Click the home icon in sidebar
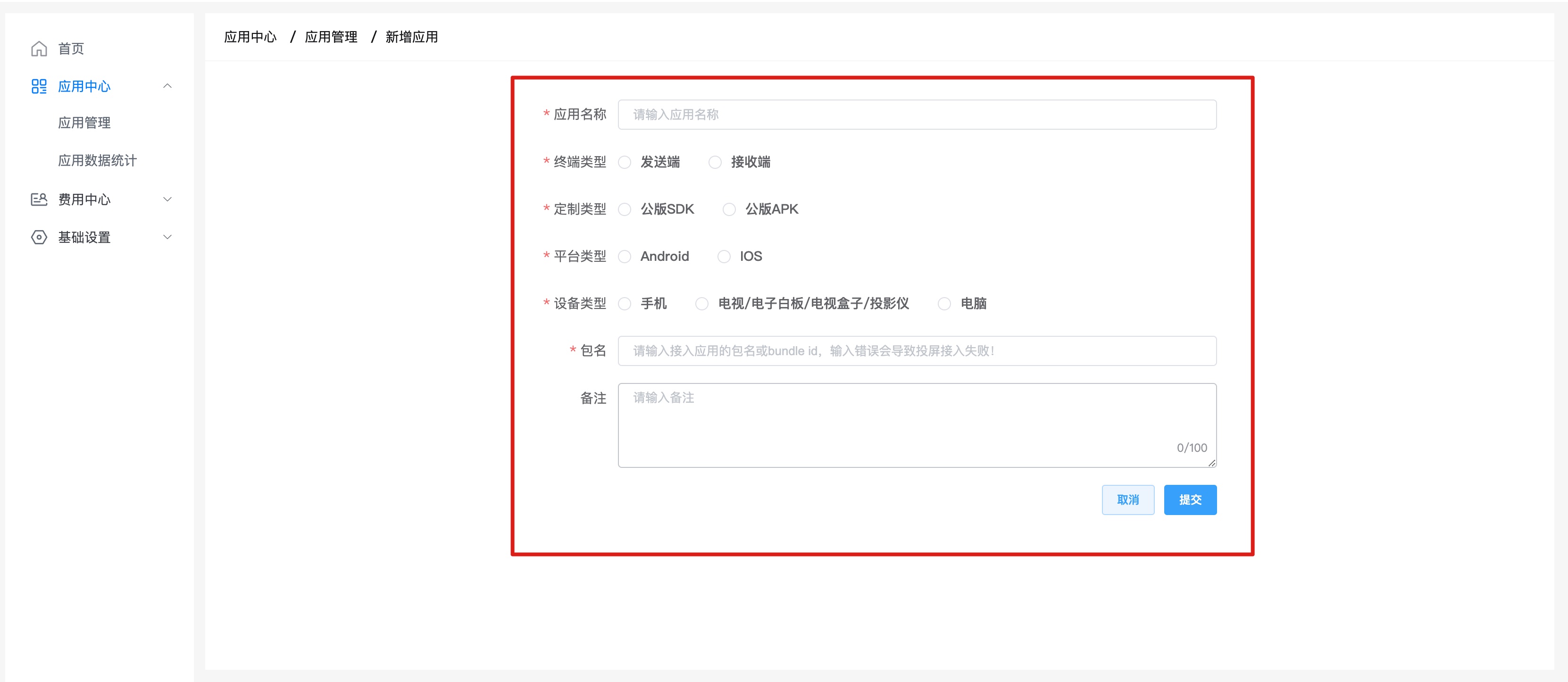The image size is (1568, 682). [x=39, y=49]
